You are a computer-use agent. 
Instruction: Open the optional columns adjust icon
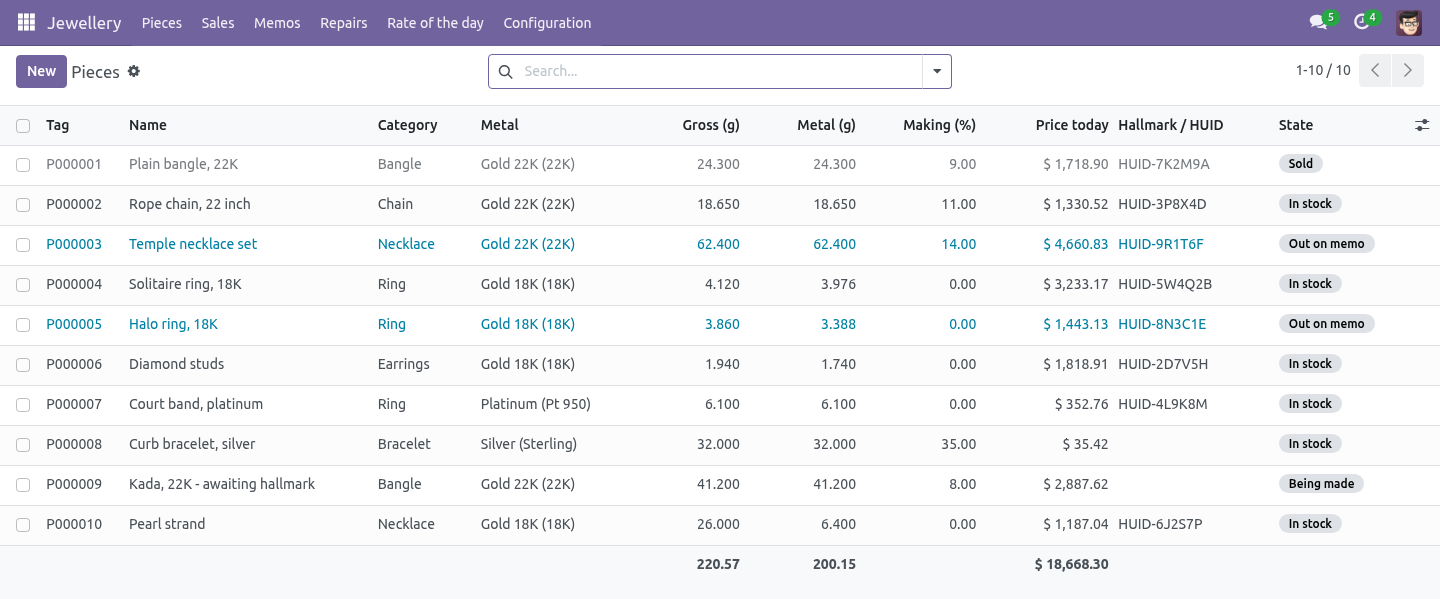[1422, 125]
